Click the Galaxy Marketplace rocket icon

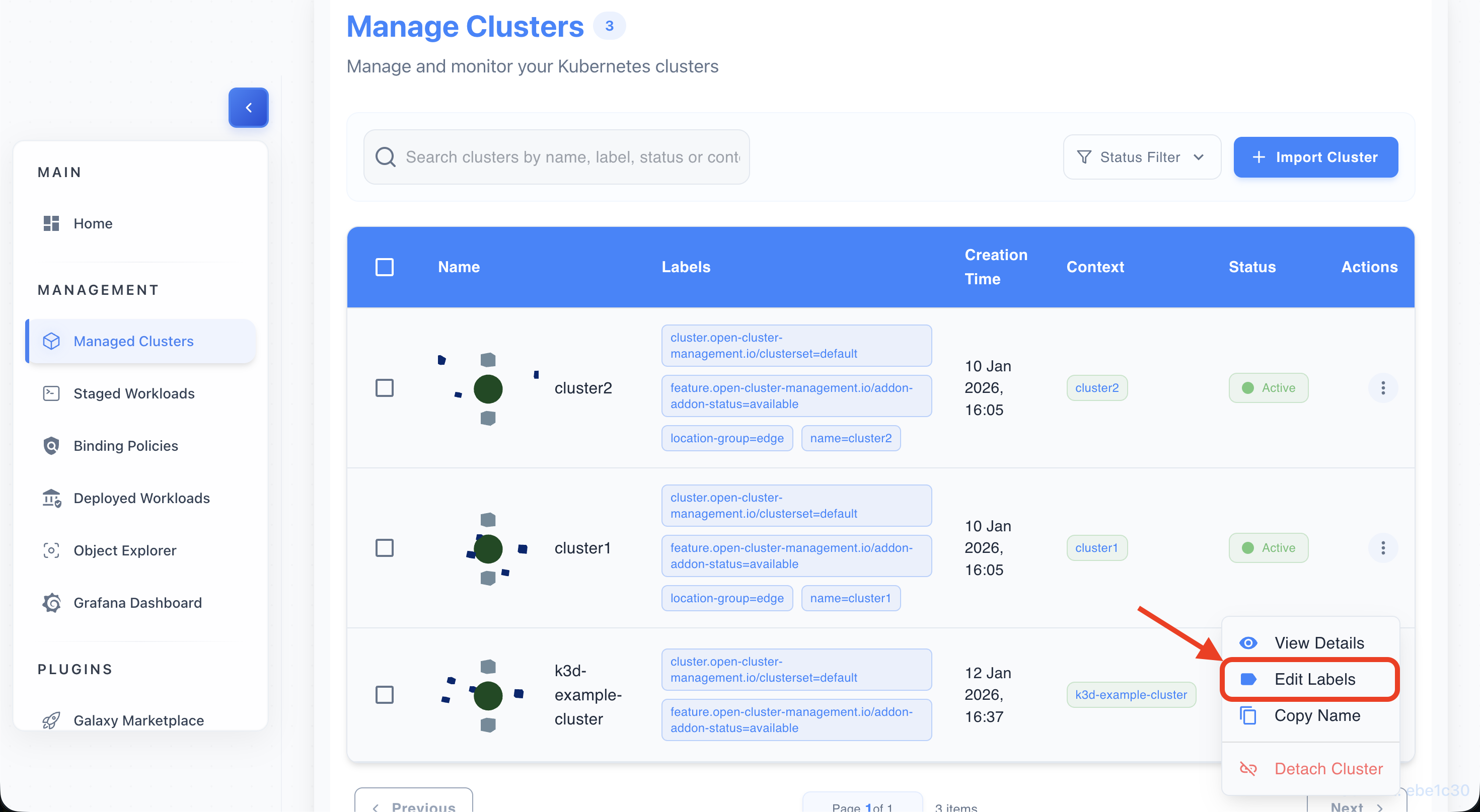point(51,720)
